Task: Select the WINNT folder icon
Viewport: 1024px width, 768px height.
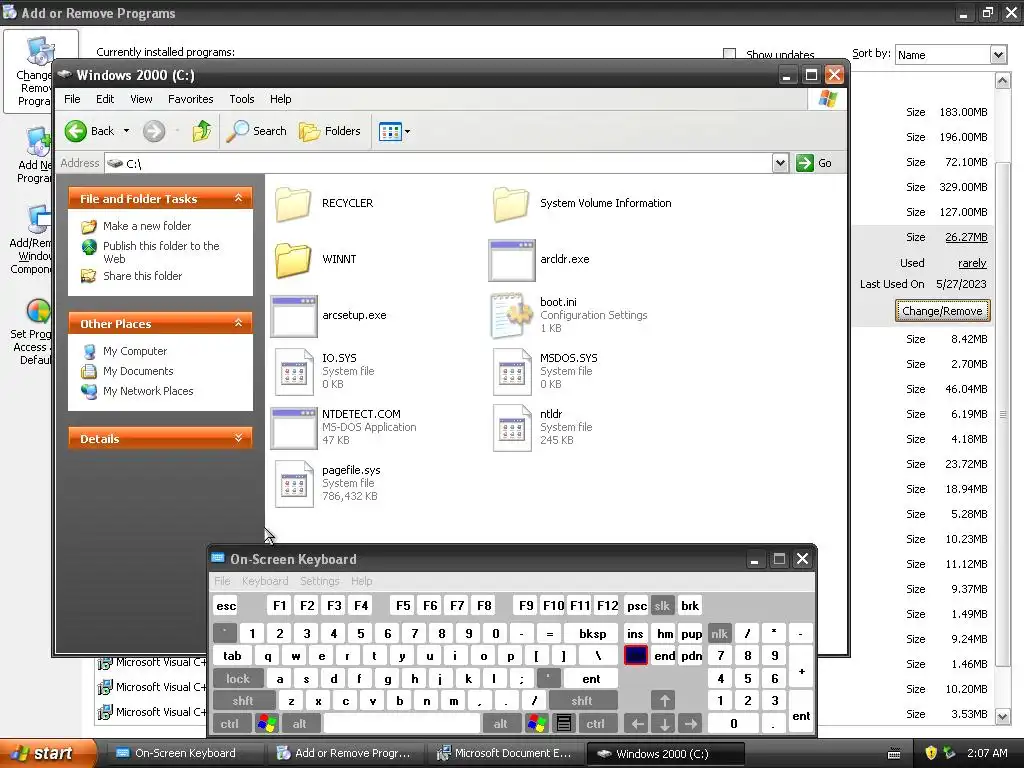Action: [x=293, y=259]
